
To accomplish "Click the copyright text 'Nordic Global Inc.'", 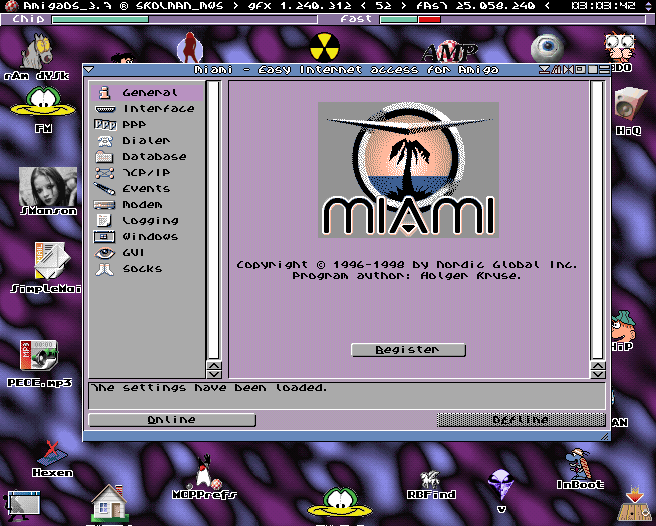I will [507, 264].
